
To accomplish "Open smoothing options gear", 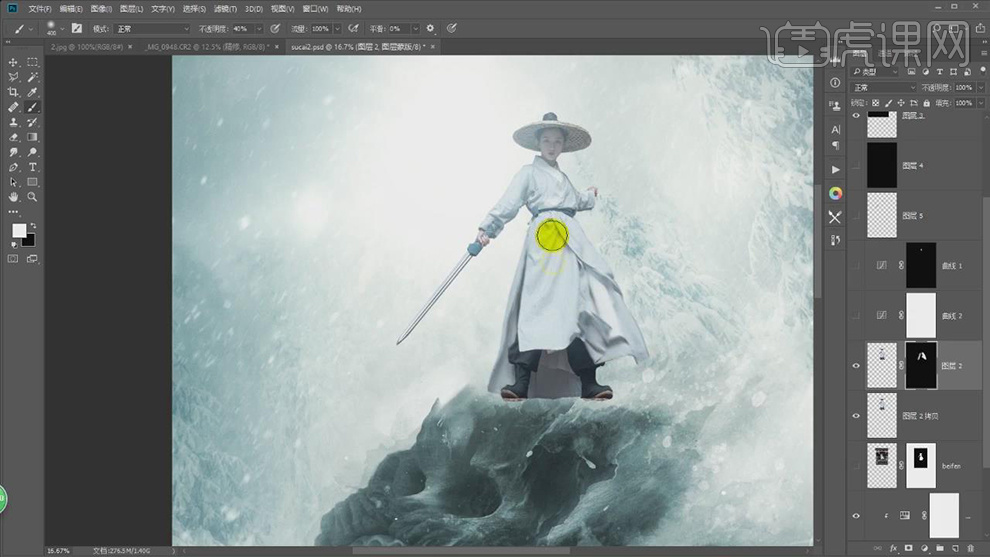I will (x=431, y=28).
